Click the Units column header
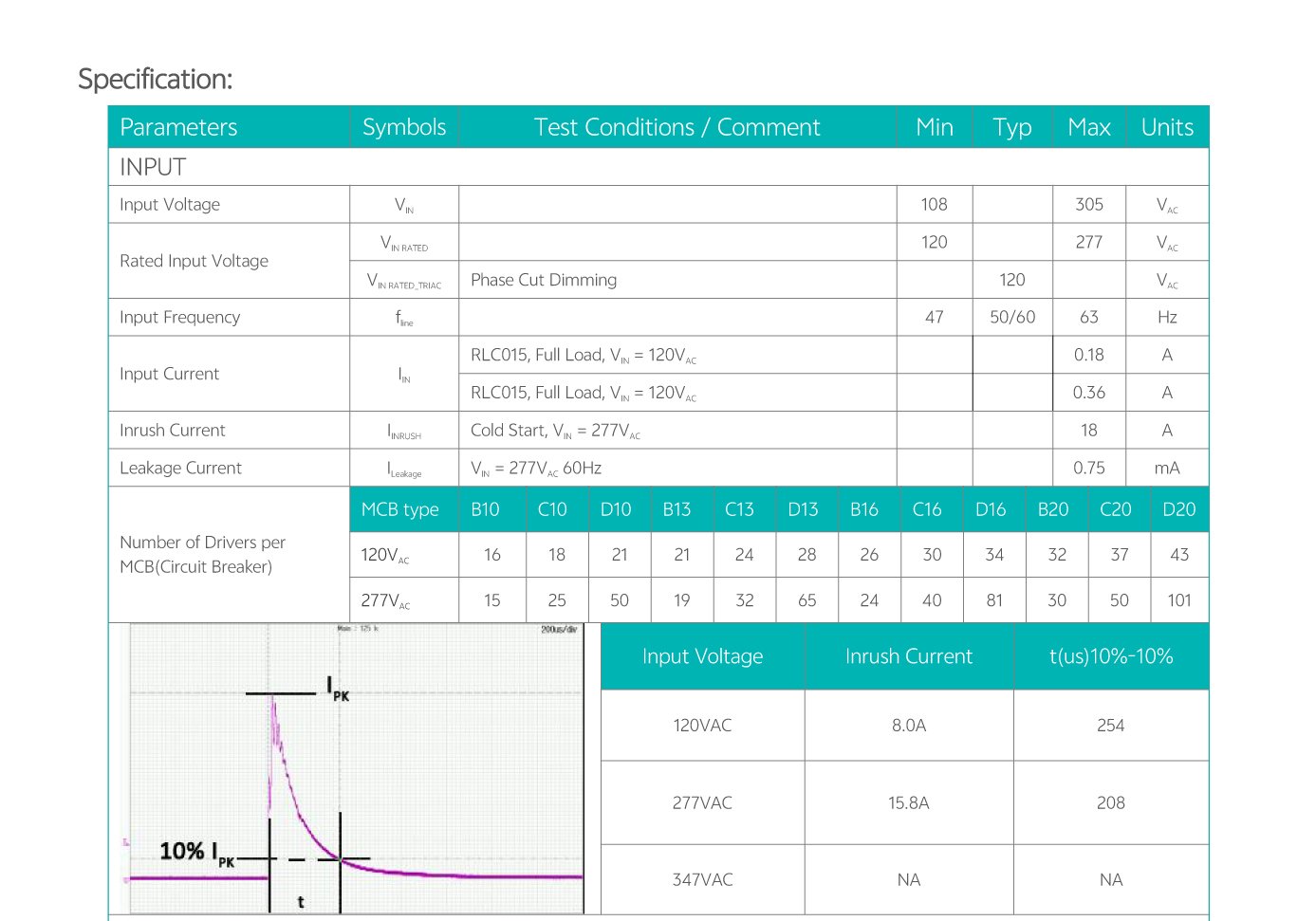This screenshot has height=921, width=1316. pyautogui.click(x=1167, y=127)
